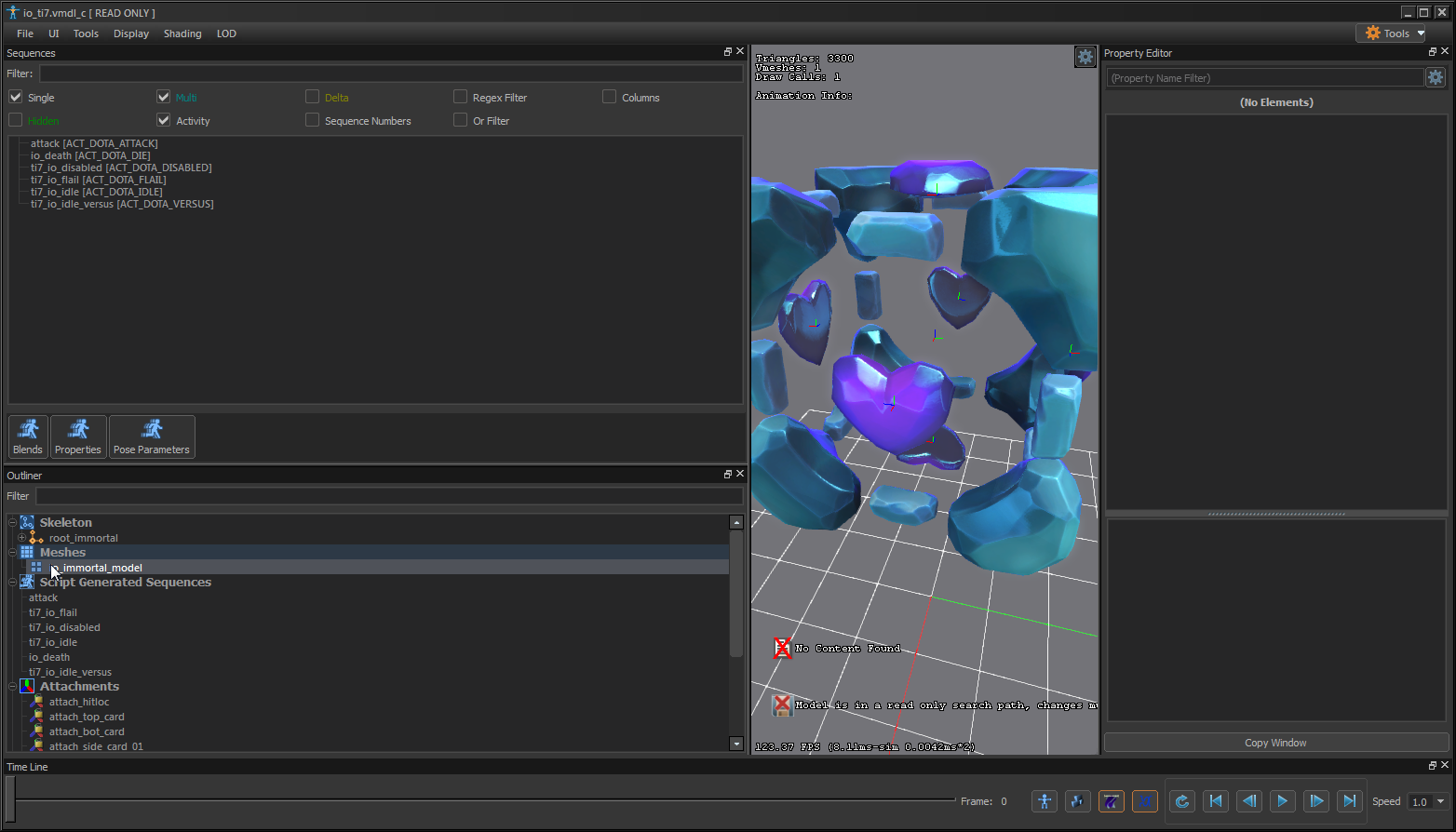This screenshot has width=1456, height=832.
Task: Enable the Delta checkbox
Action: point(313,97)
